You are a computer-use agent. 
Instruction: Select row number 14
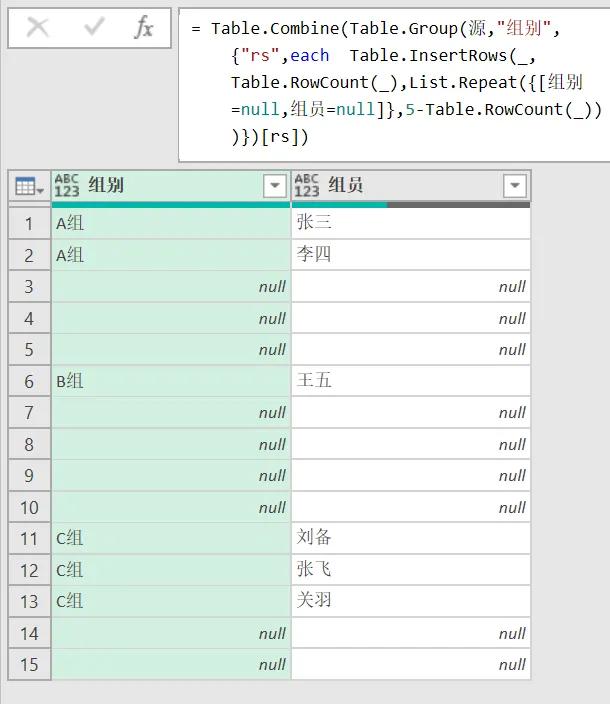pyautogui.click(x=29, y=633)
